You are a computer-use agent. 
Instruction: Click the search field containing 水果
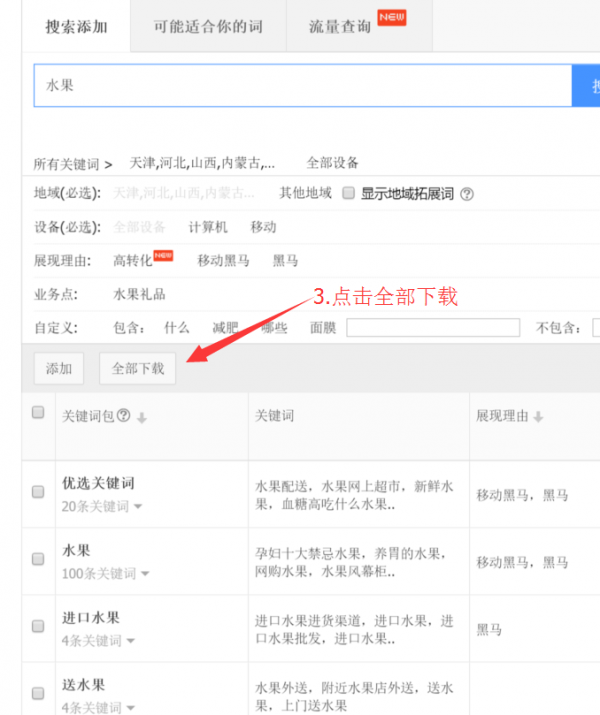coord(303,86)
